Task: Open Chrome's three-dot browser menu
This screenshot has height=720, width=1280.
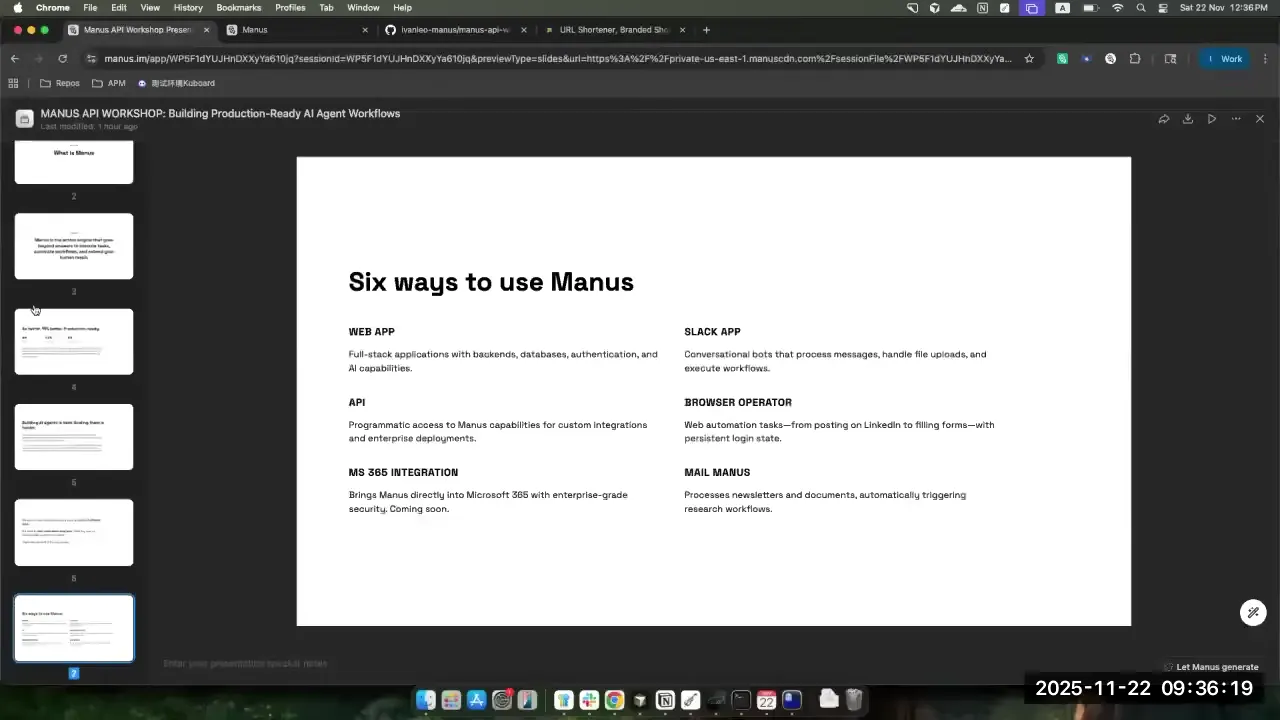Action: tap(1266, 58)
